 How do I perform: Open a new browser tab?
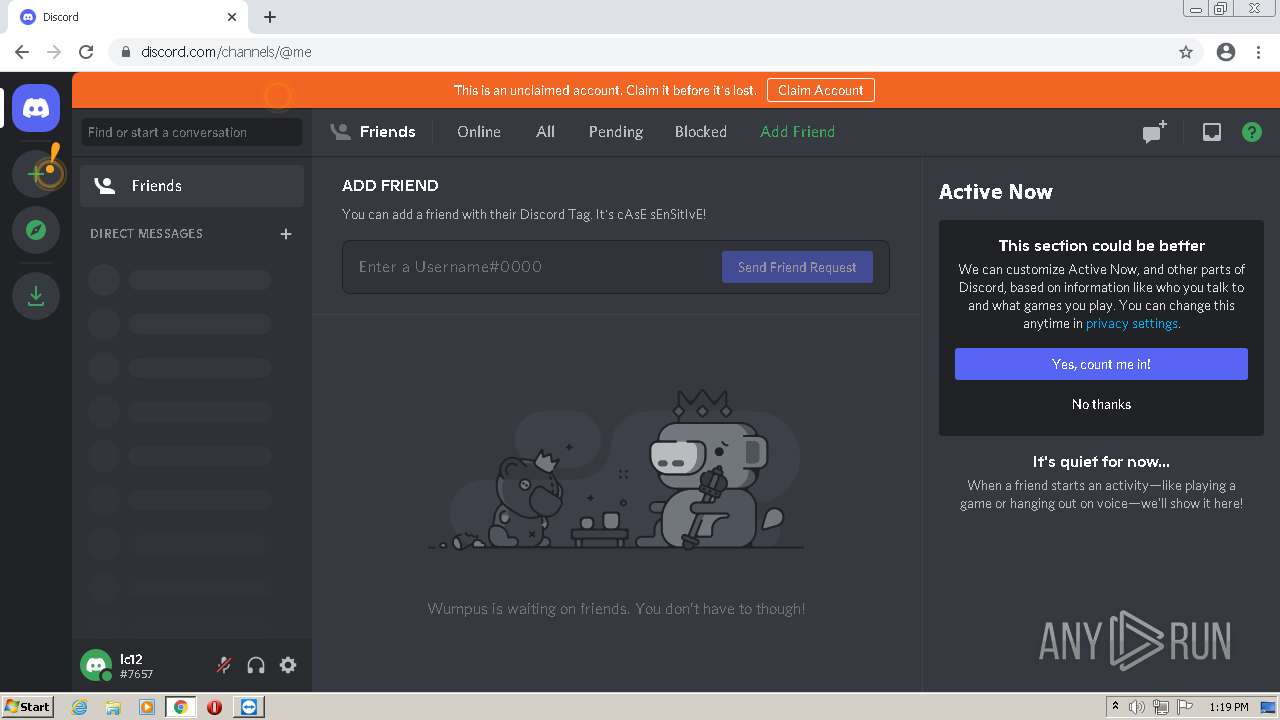click(x=270, y=17)
